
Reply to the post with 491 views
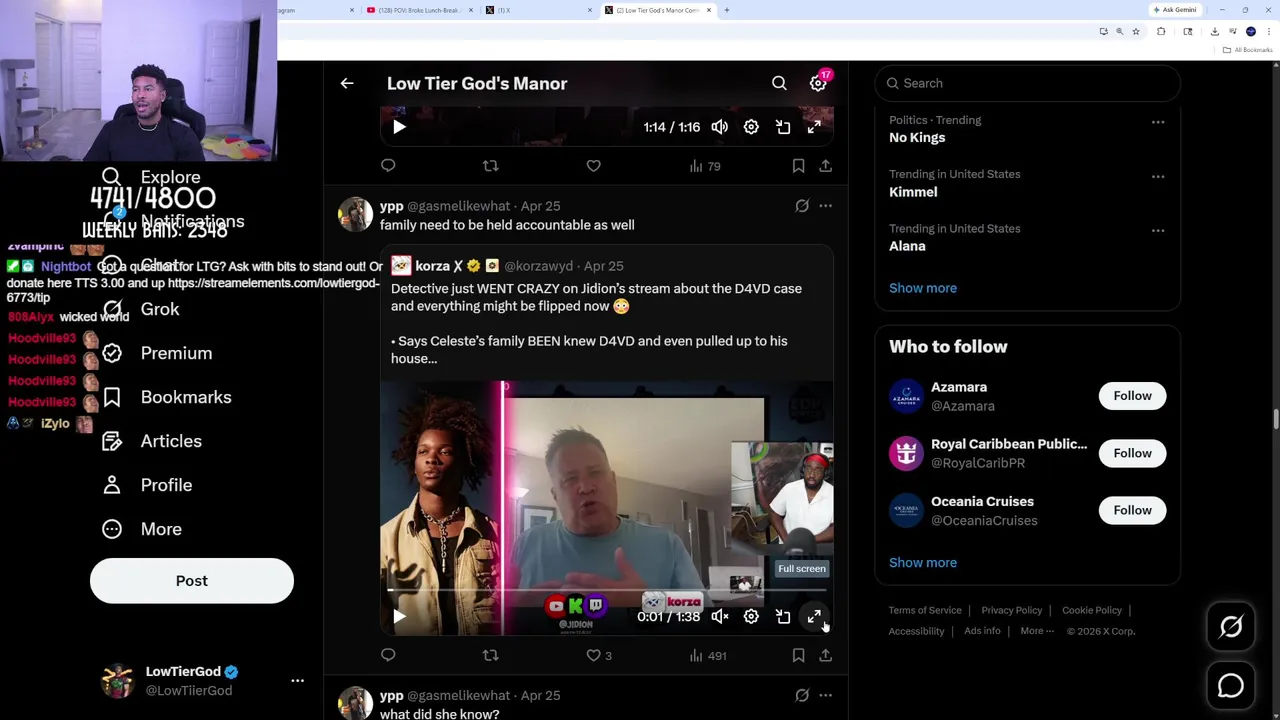click(x=388, y=656)
